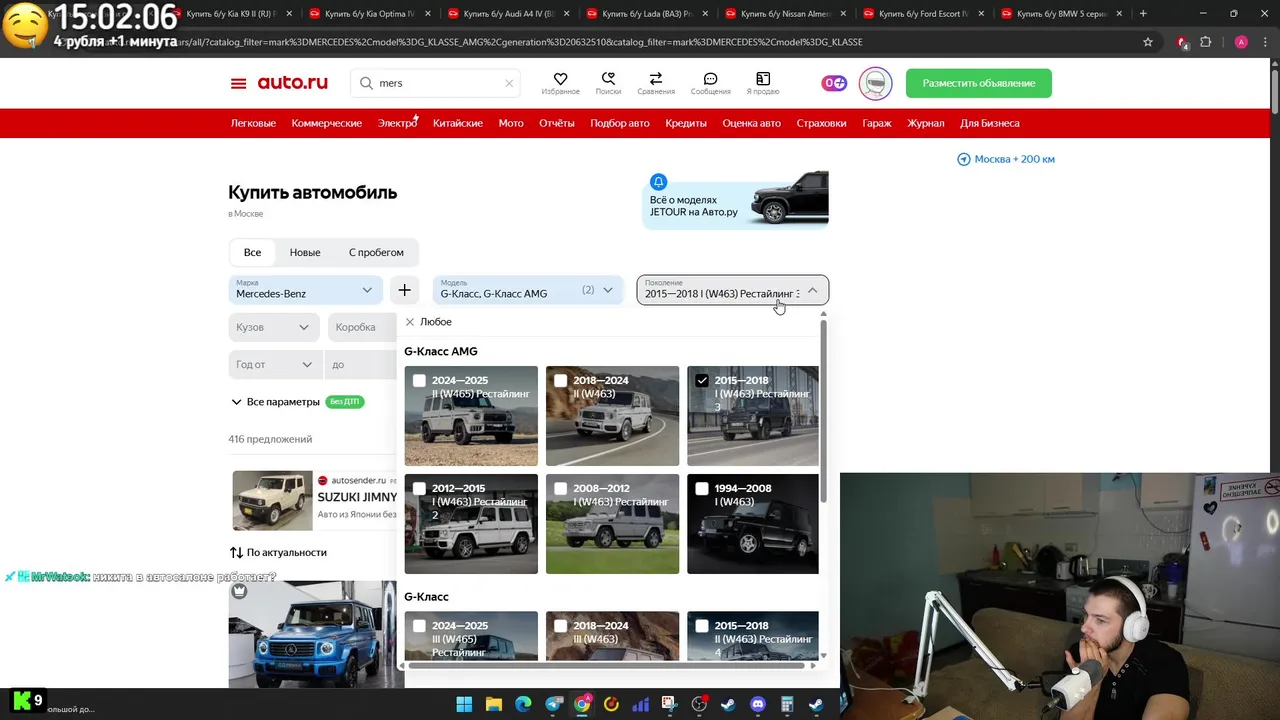
Task: Open saved searches Поиски icon
Action: click(608, 83)
